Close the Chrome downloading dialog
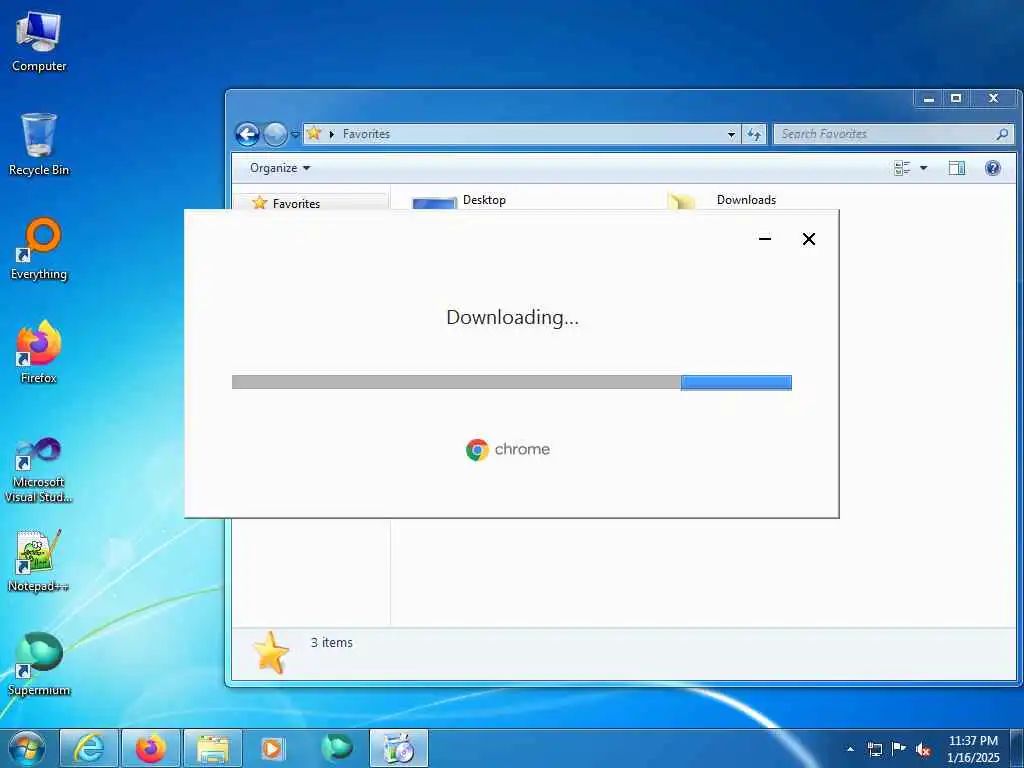Image resolution: width=1024 pixels, height=768 pixels. pyautogui.click(x=808, y=239)
